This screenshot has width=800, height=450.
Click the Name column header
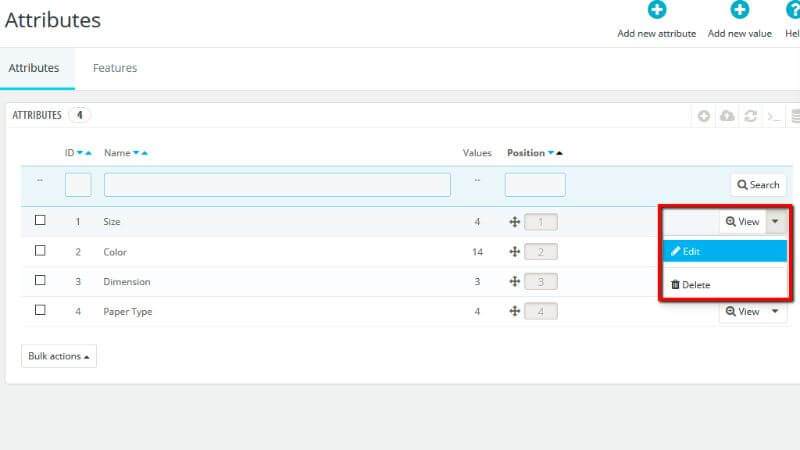point(117,153)
